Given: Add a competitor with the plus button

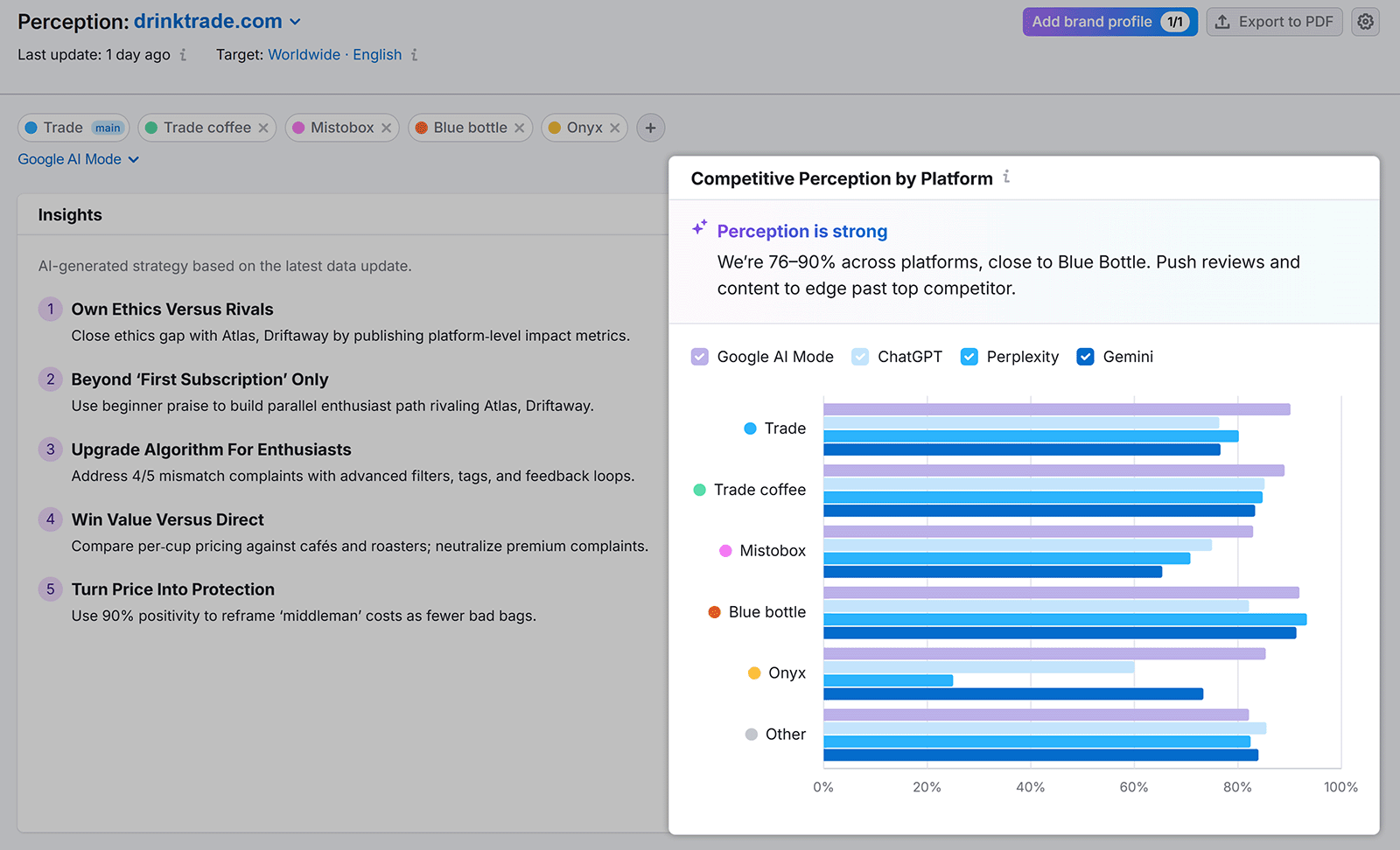Looking at the screenshot, I should [650, 128].
